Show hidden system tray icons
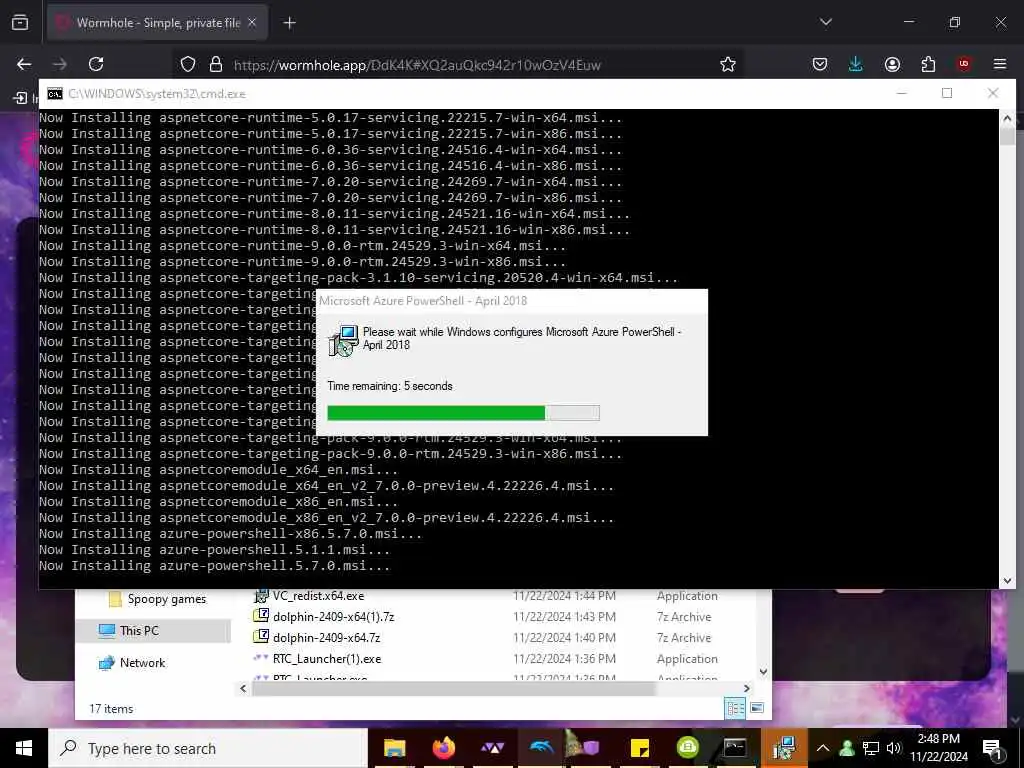 pyautogui.click(x=823, y=748)
